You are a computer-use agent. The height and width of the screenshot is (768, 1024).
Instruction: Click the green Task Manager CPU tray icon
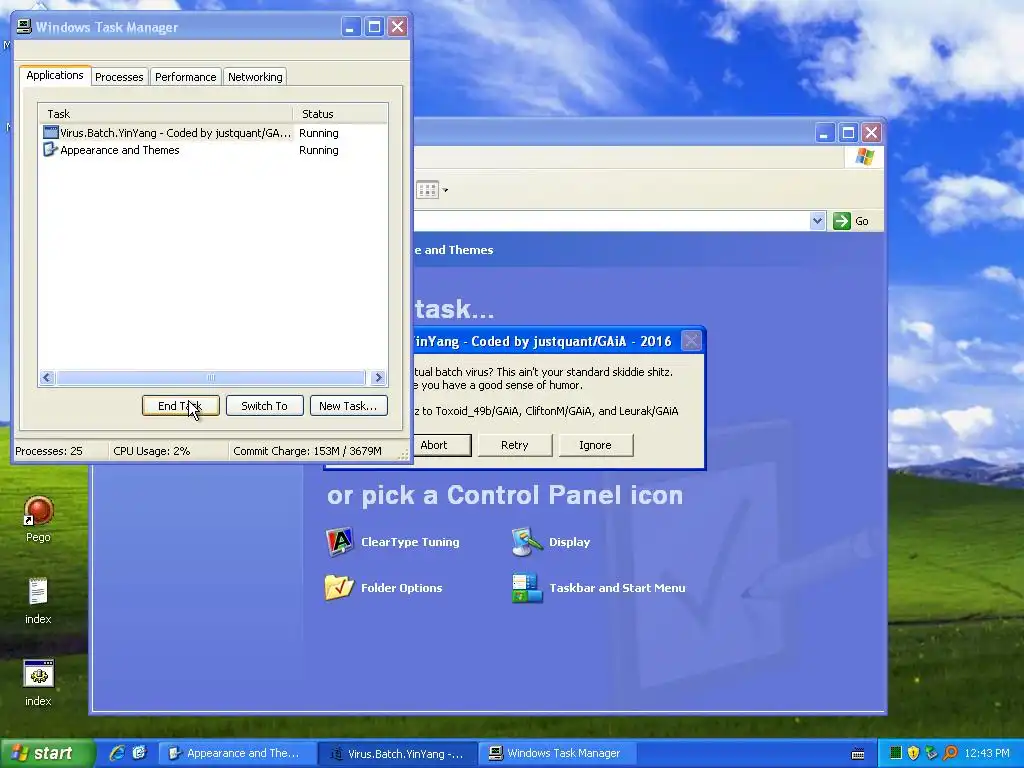(895, 753)
